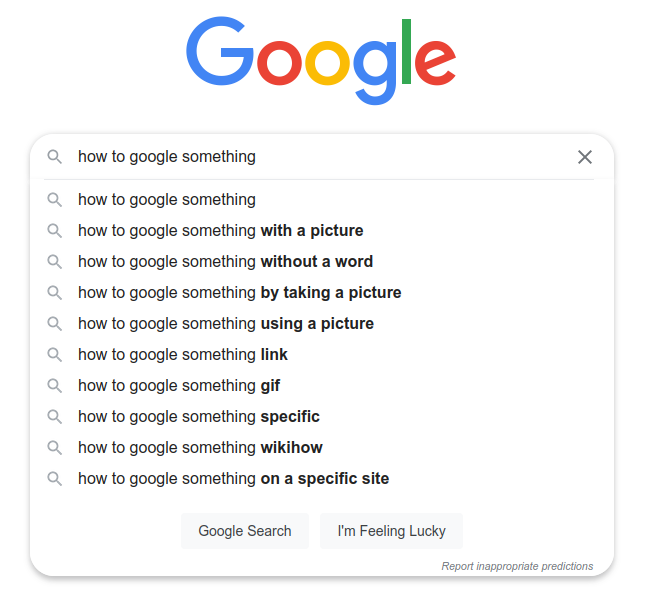
Task: Click the magnifier icon beside 'with a picture' suggestion
Action: point(54,230)
